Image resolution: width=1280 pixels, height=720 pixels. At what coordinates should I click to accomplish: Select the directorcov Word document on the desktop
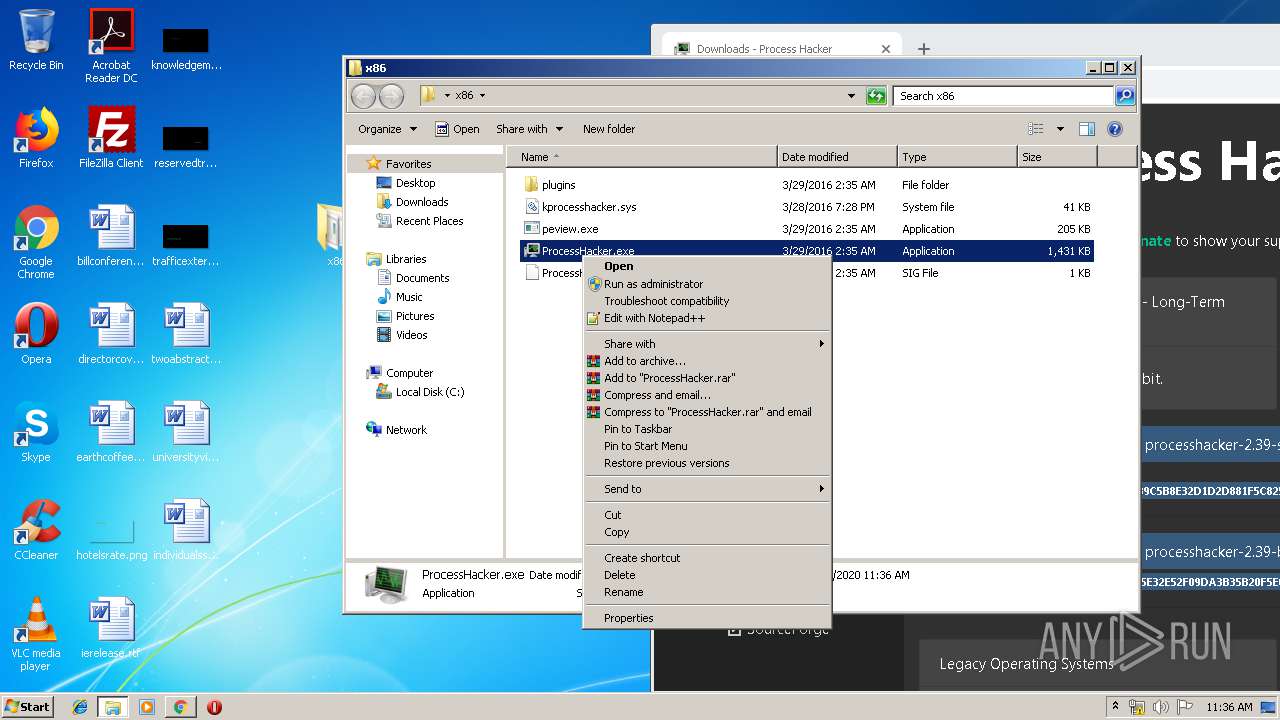click(x=111, y=334)
